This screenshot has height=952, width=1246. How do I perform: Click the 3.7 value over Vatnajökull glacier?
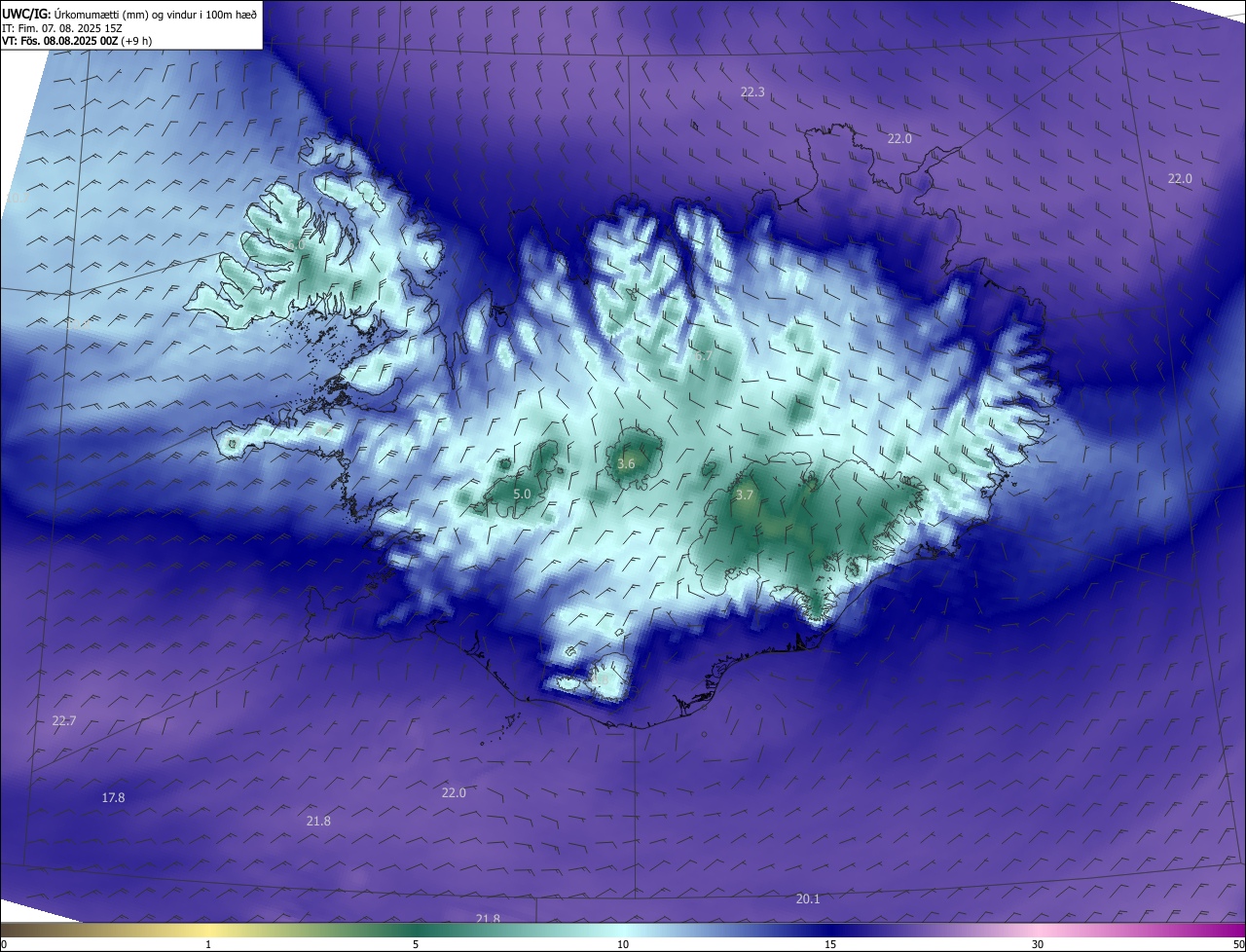(x=745, y=495)
